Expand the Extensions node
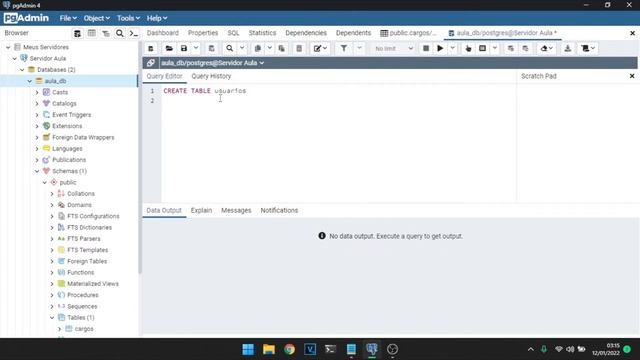 (x=37, y=126)
